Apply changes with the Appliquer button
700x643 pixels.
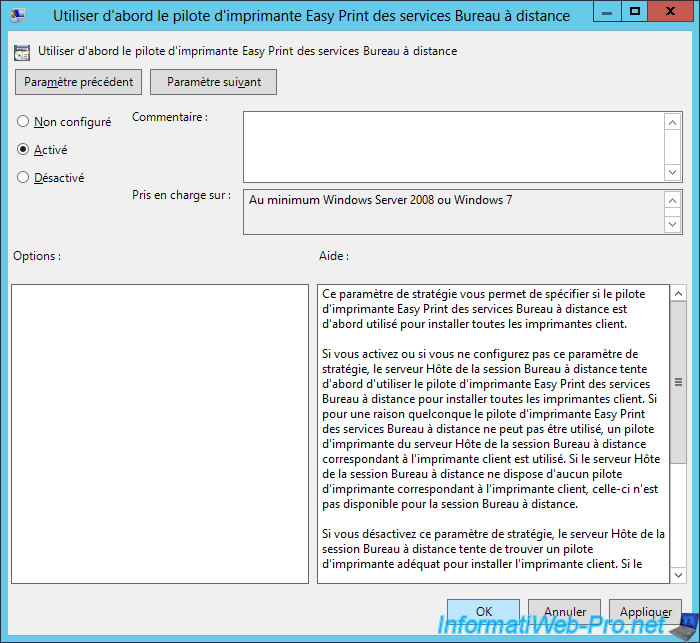646,611
